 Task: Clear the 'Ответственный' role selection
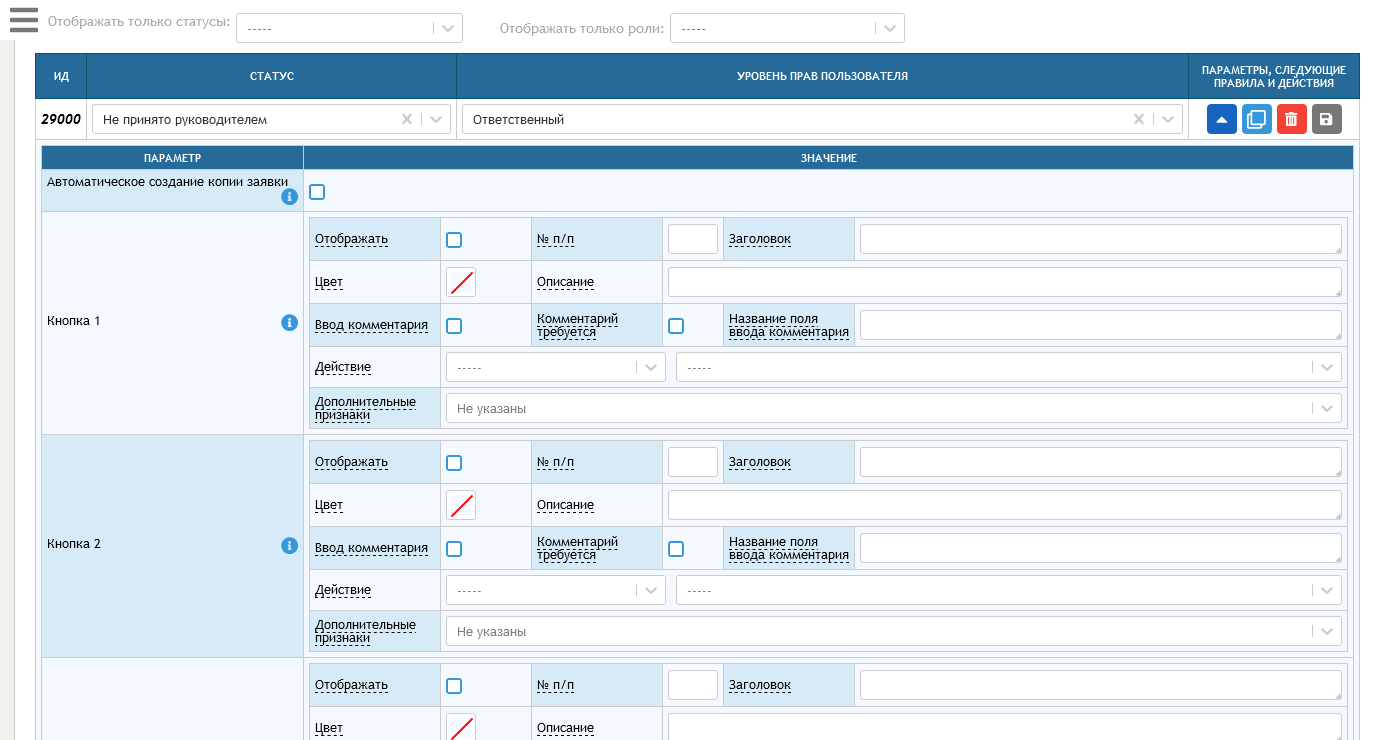[1139, 119]
